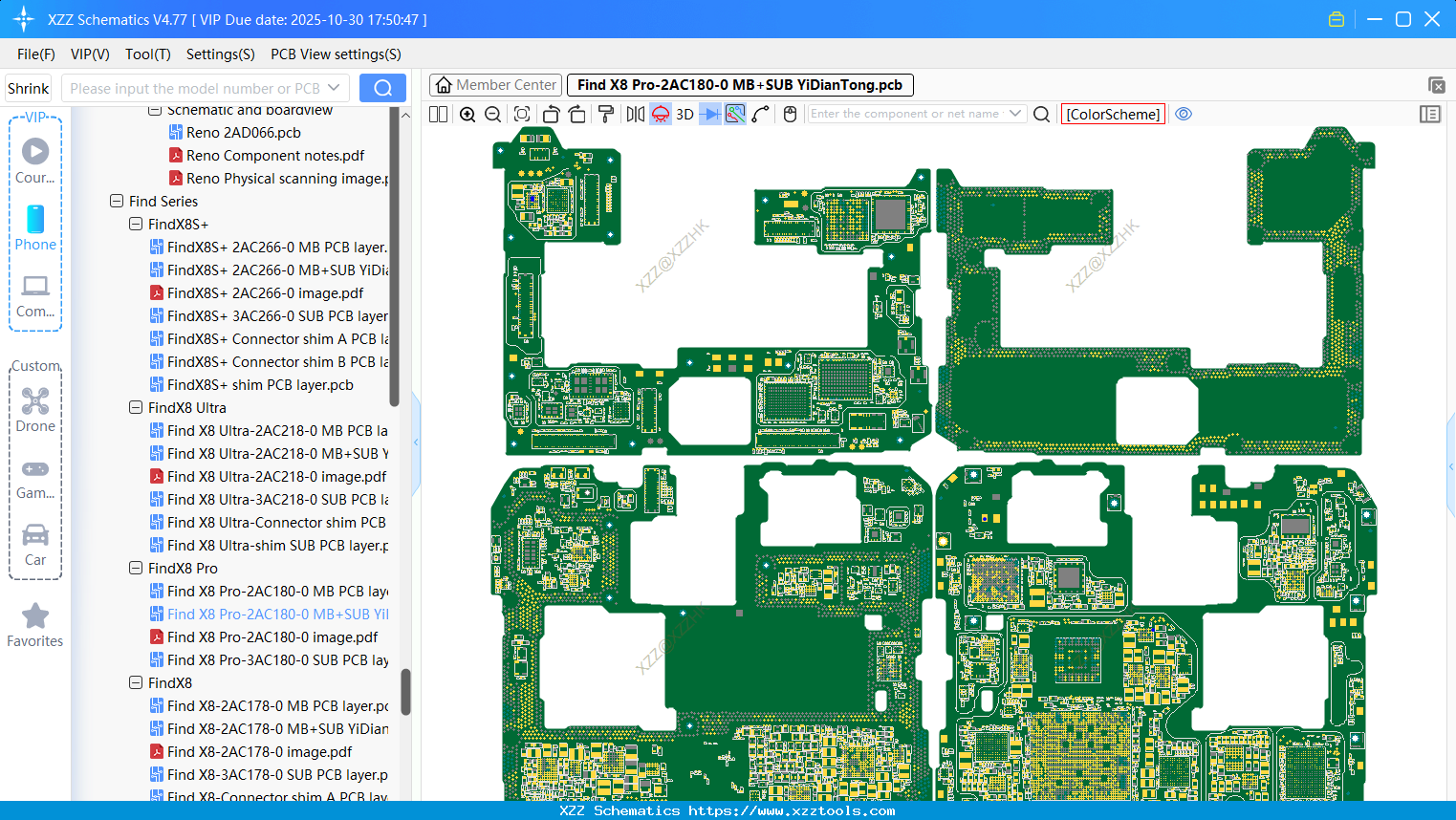Open Favorites star
The width and height of the screenshot is (1456, 820).
coord(35,625)
